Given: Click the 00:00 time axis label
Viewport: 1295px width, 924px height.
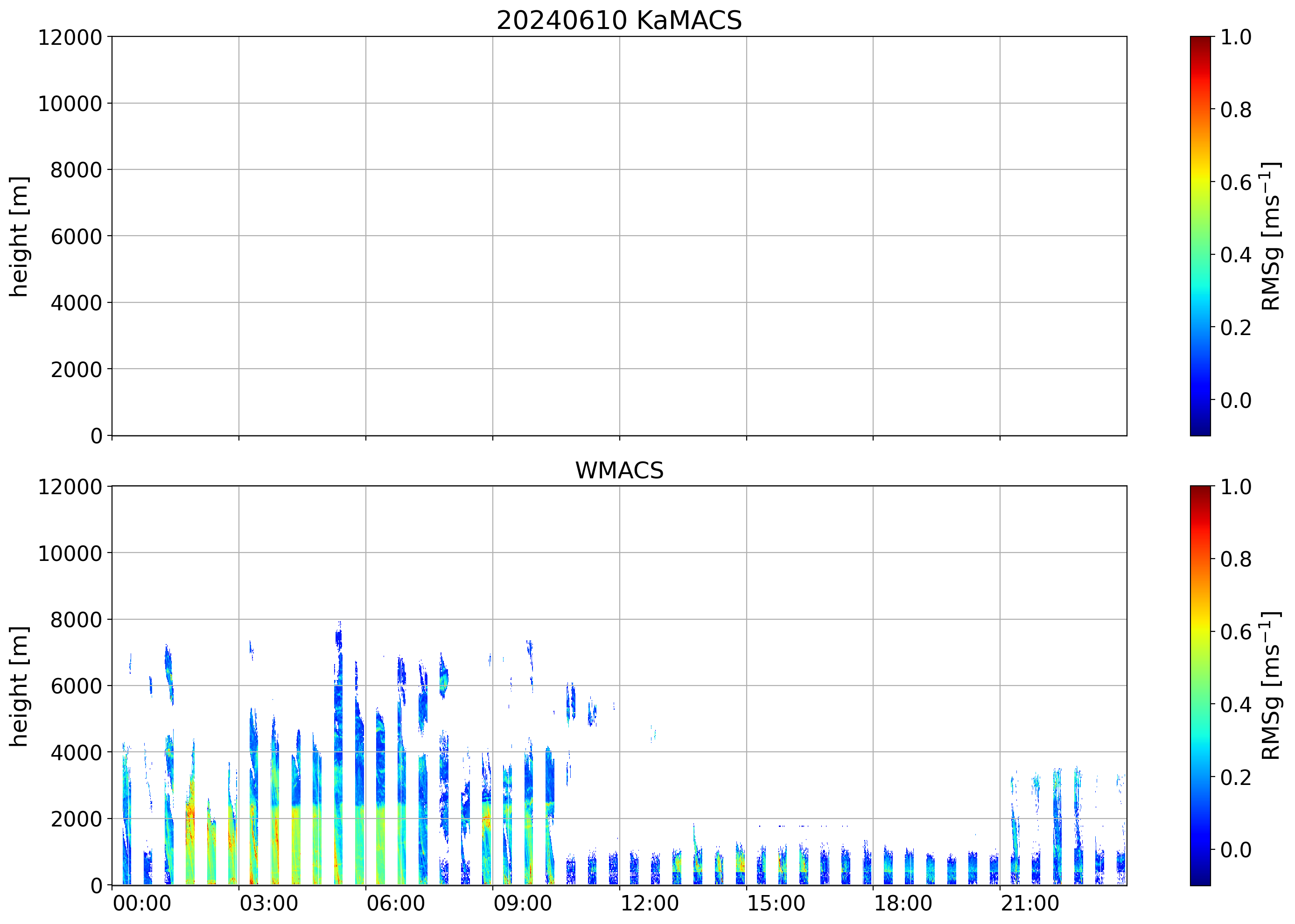Looking at the screenshot, I should click(142, 903).
